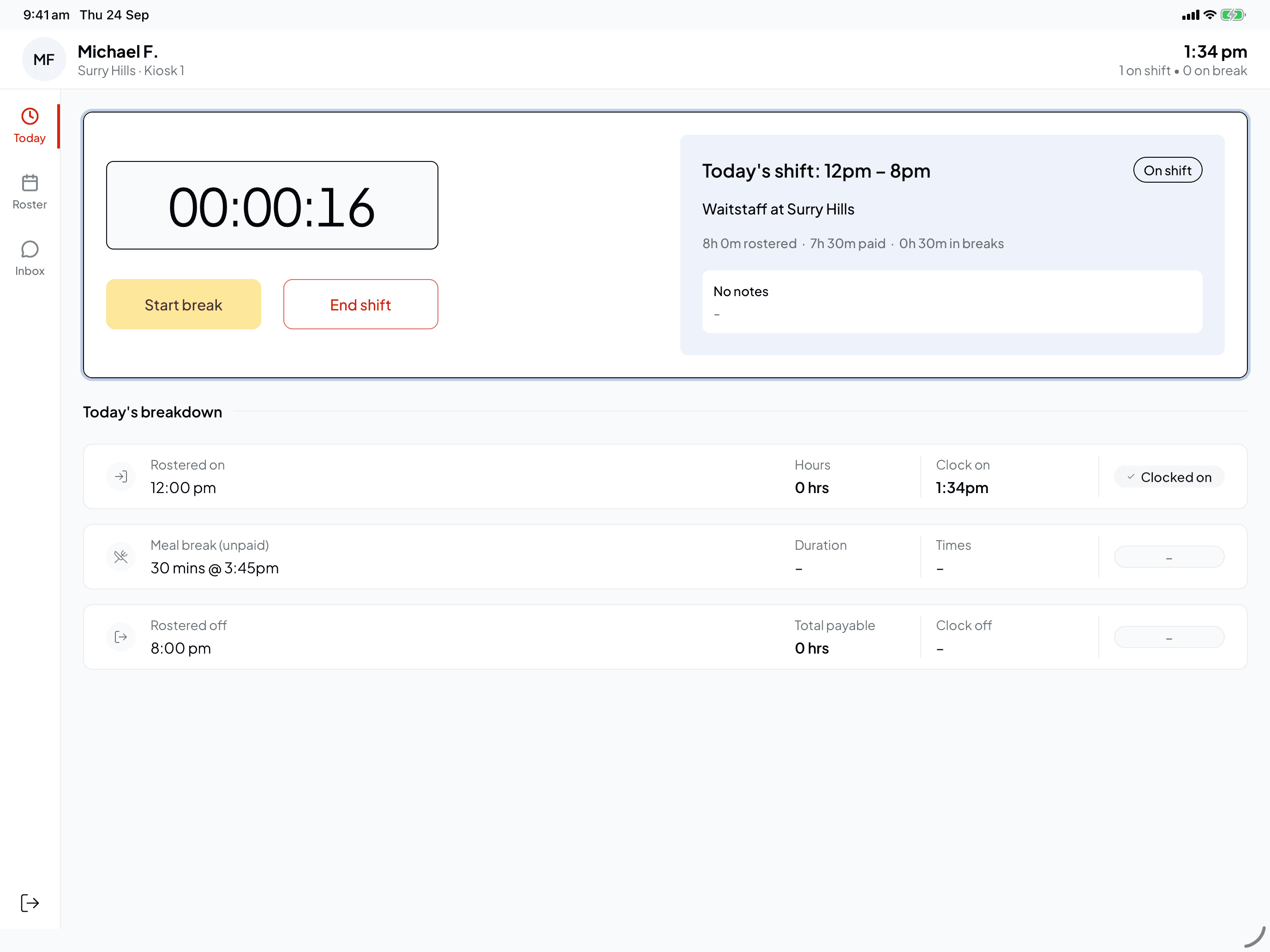Click the 9:41 am status bar clock
Viewport: 1270px width, 952px height.
tap(47, 15)
